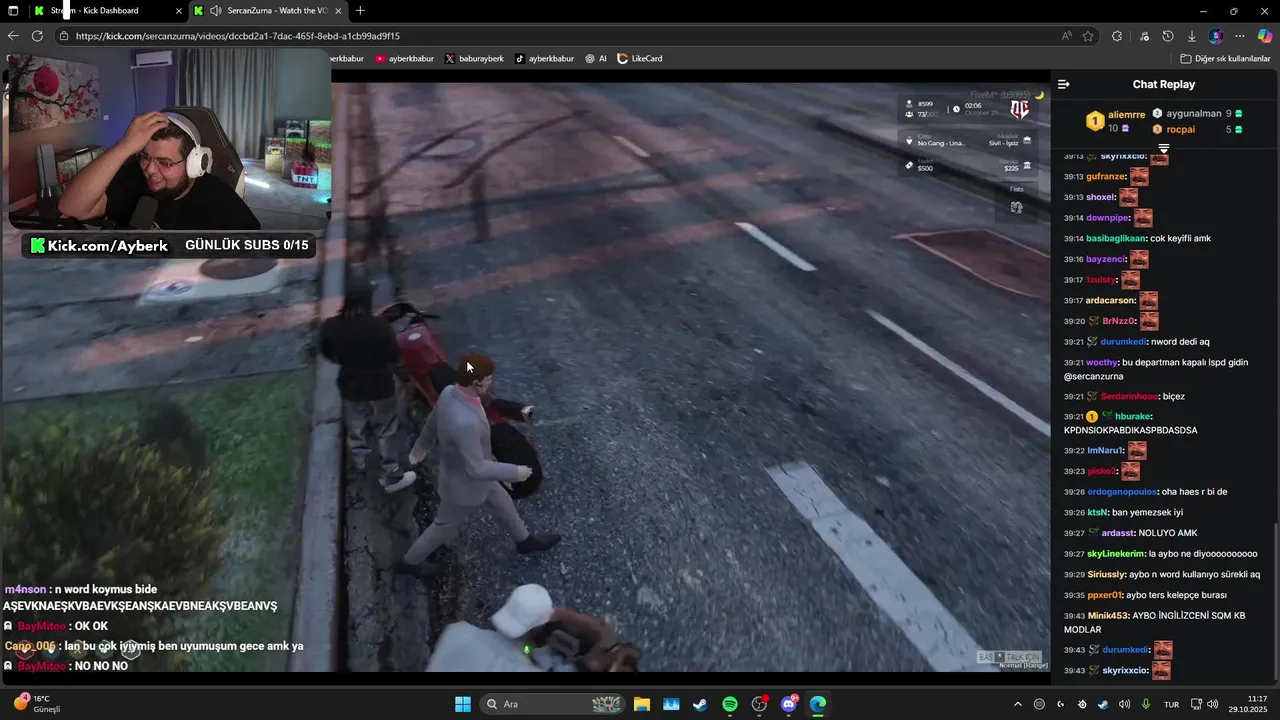Mute the SercanZurna tab audio icon

pos(215,11)
